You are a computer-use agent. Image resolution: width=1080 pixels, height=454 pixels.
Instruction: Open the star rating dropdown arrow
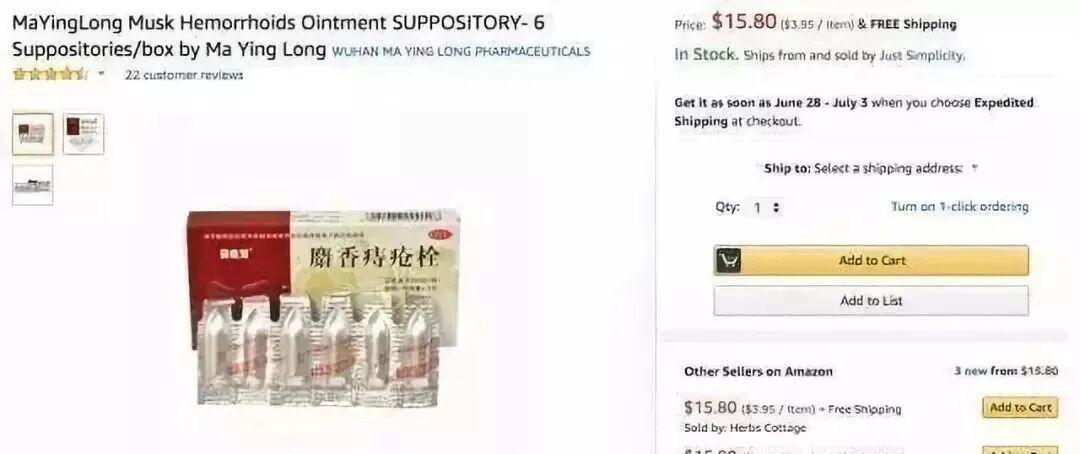coord(102,73)
